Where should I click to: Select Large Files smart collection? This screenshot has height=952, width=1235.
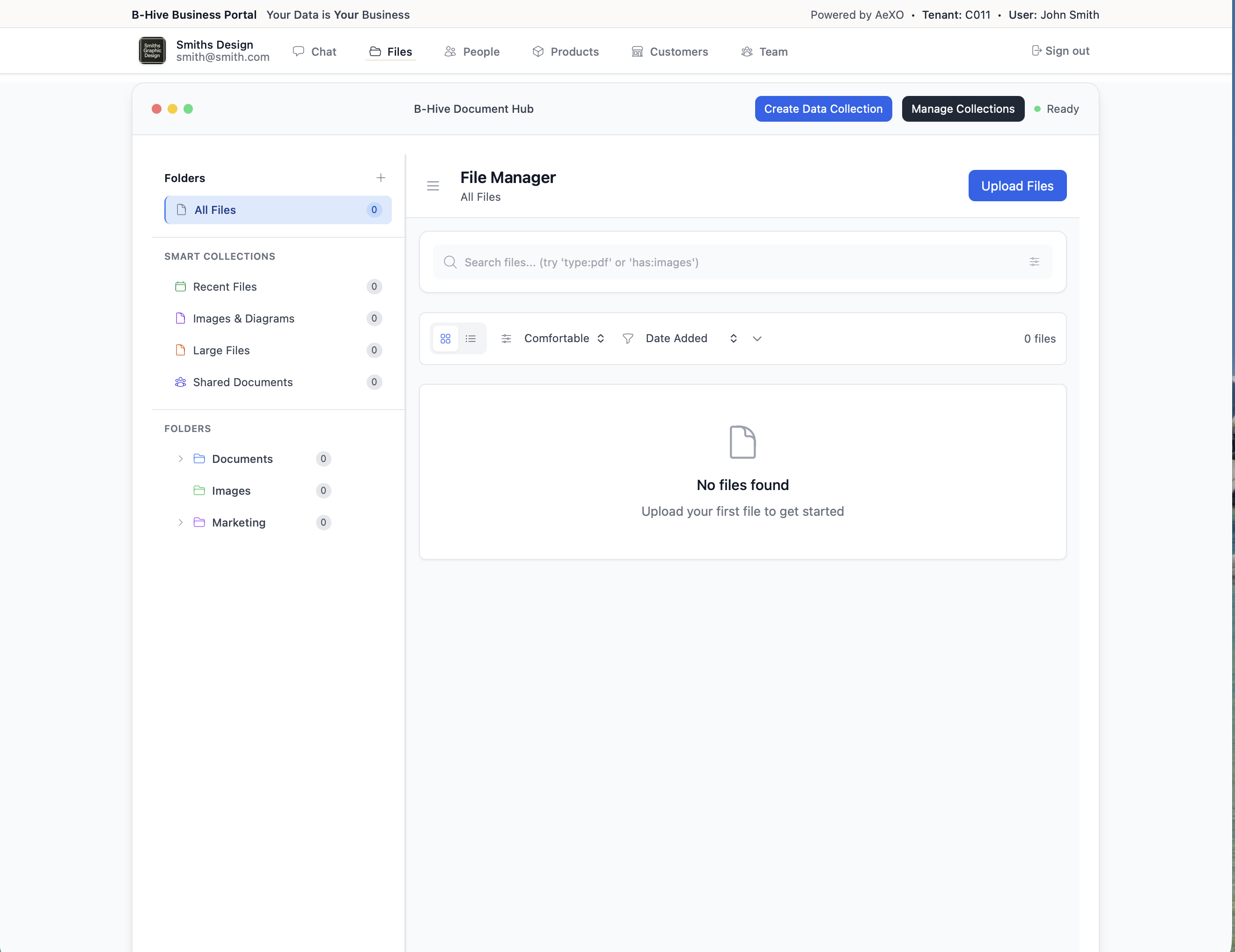coord(221,351)
